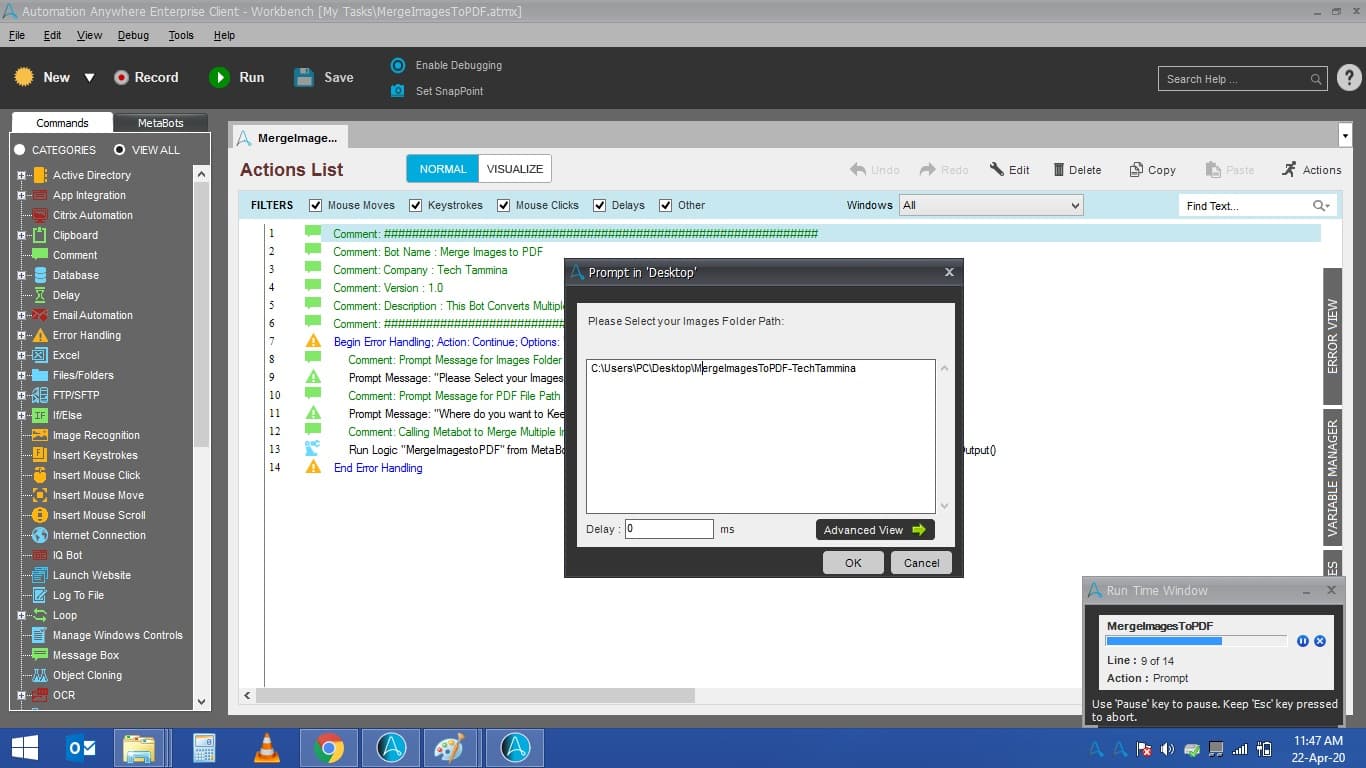Select Insert Mouse Scroll command icon
Image resolution: width=1366 pixels, height=768 pixels.
click(x=40, y=515)
